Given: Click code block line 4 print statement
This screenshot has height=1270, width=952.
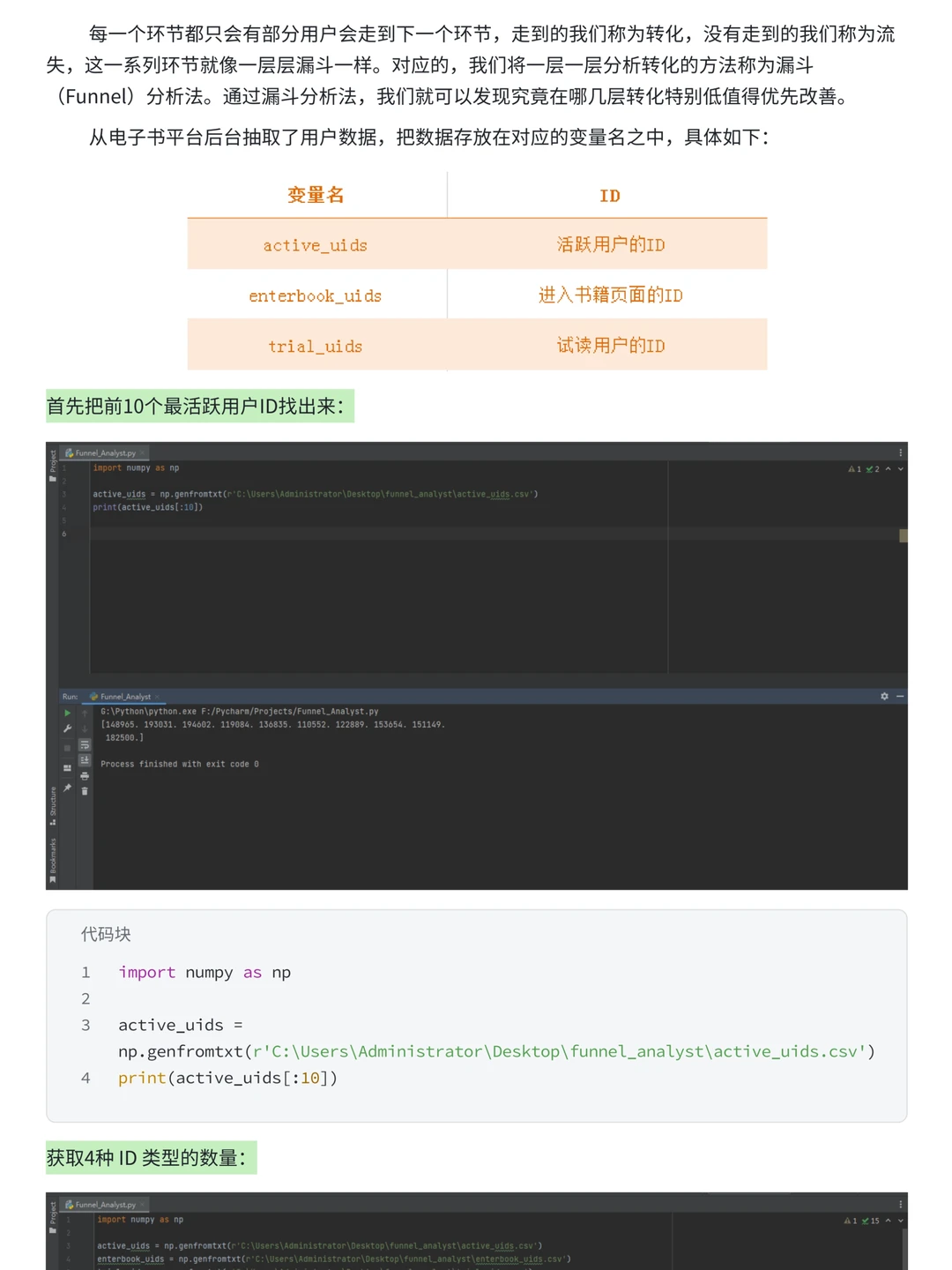Looking at the screenshot, I should pos(227,1078).
